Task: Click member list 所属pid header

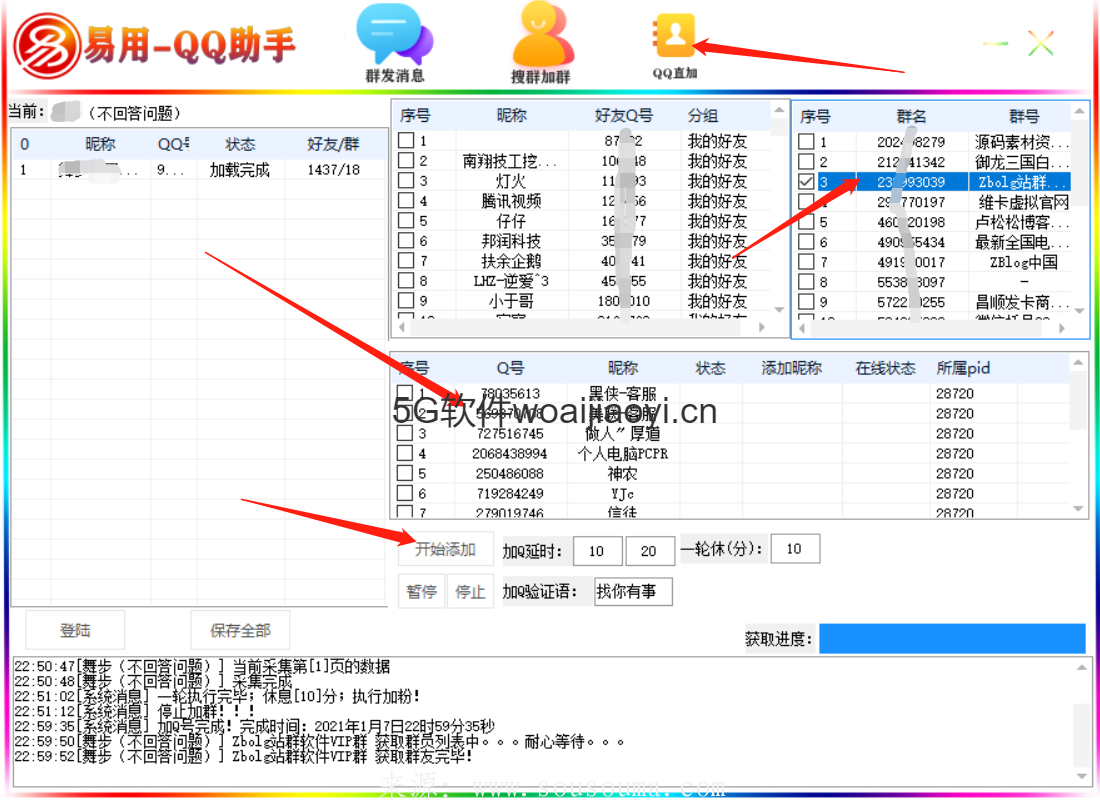Action: [963, 368]
